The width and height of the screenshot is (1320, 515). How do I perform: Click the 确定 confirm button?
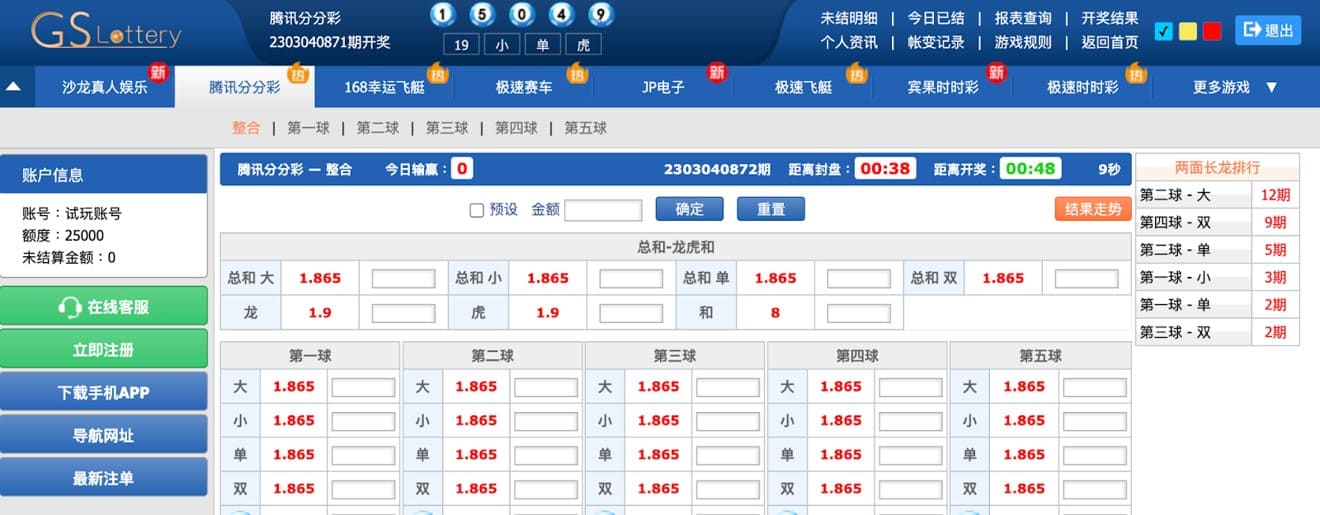(690, 209)
